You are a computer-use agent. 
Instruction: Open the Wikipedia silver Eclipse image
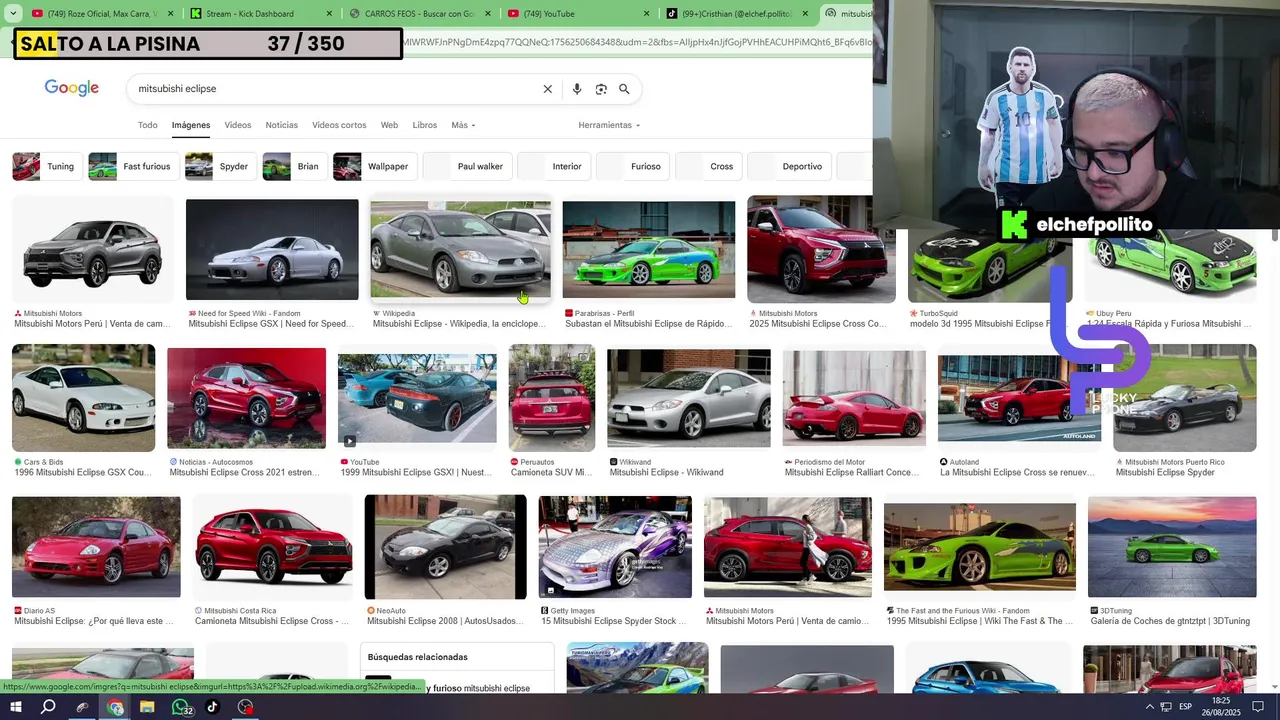460,250
